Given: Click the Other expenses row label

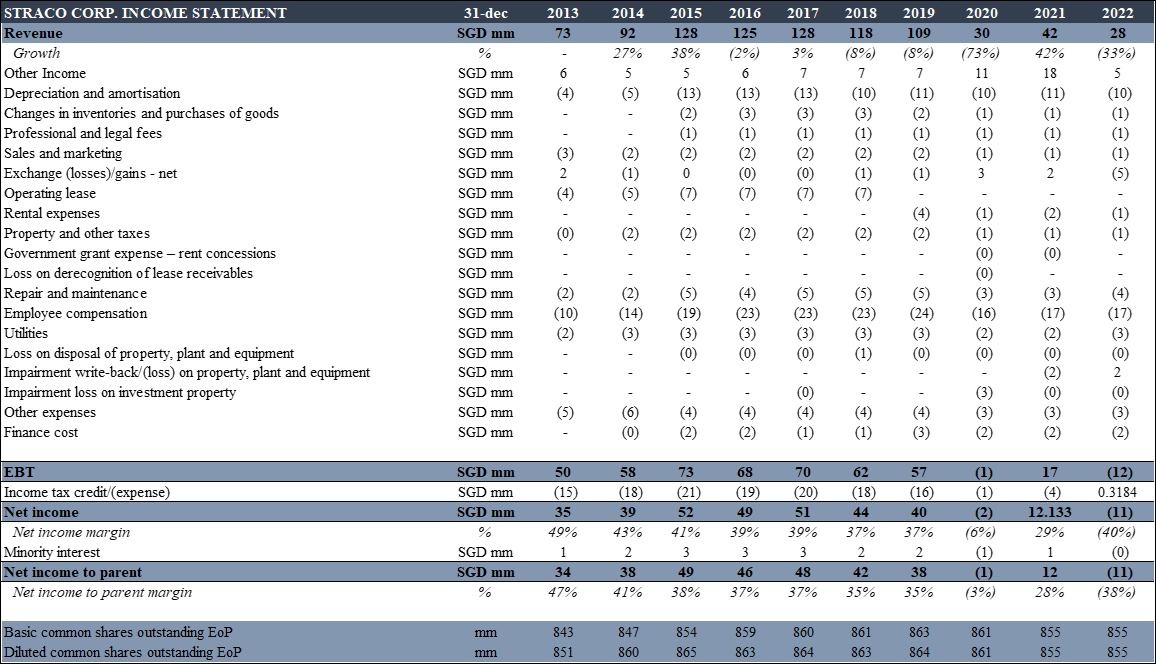Looking at the screenshot, I should [x=50, y=412].
